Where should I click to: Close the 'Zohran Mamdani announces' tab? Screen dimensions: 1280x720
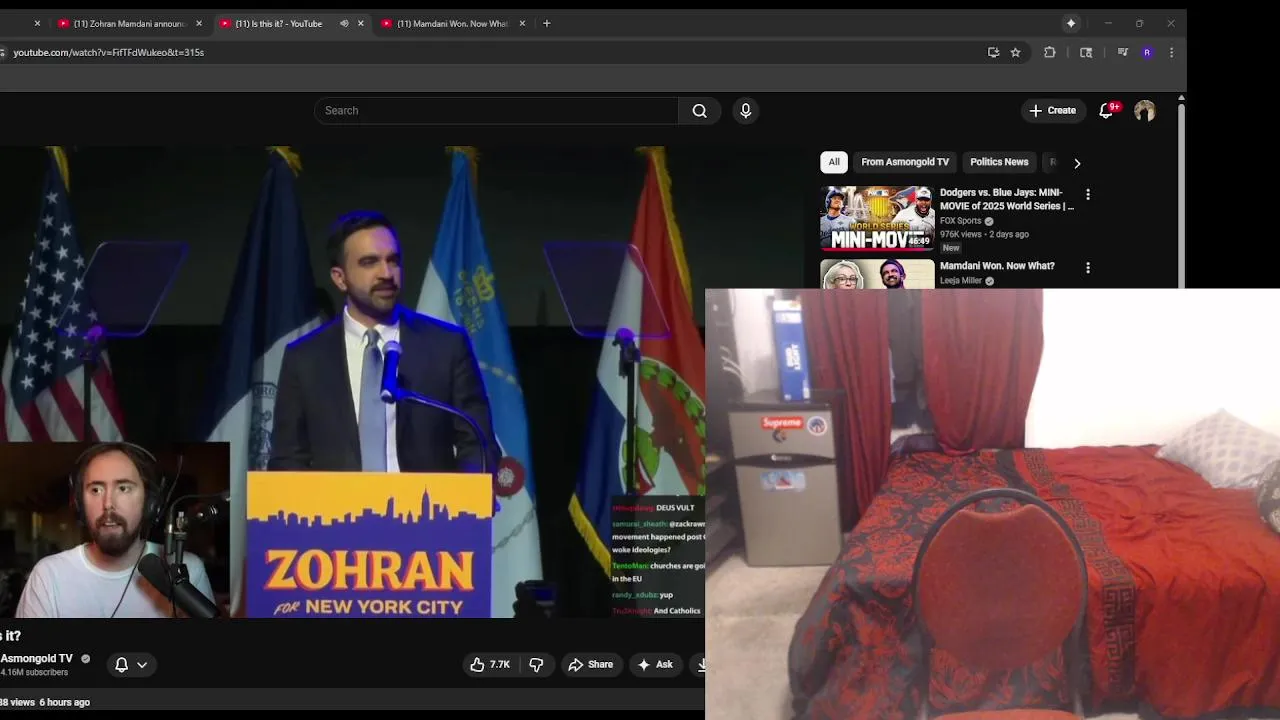(x=199, y=23)
